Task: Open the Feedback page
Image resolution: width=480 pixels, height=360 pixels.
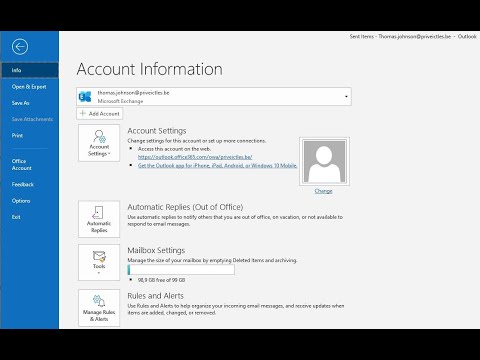Action: (x=23, y=184)
